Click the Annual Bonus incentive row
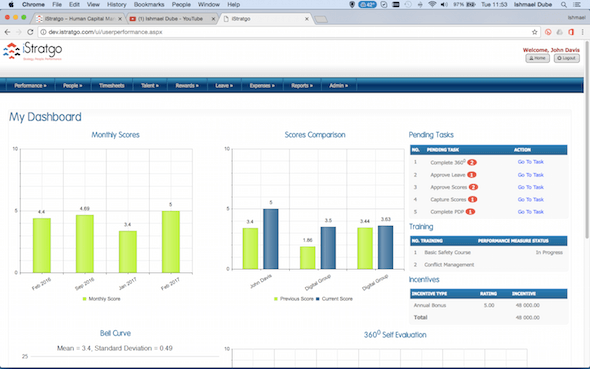Screen dimensions: 590x369 tap(488, 305)
